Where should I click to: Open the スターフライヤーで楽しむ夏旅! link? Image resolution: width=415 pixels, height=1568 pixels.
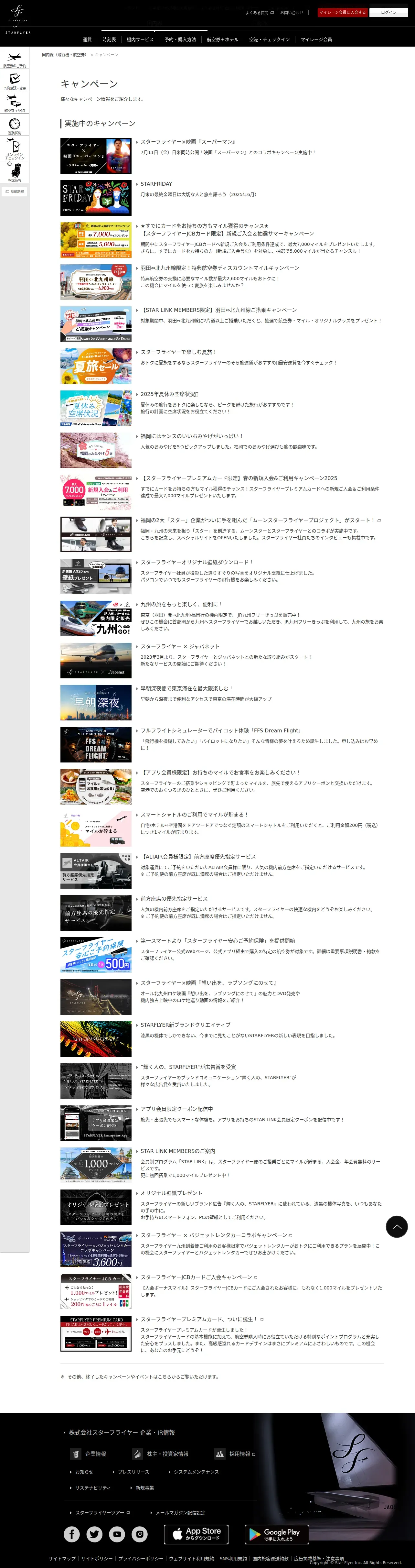pos(178,352)
